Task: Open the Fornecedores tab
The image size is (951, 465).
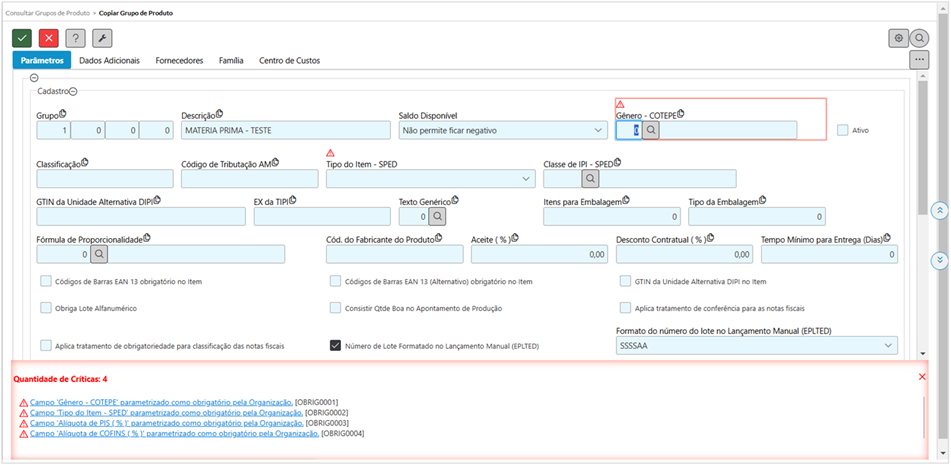Action: (179, 61)
